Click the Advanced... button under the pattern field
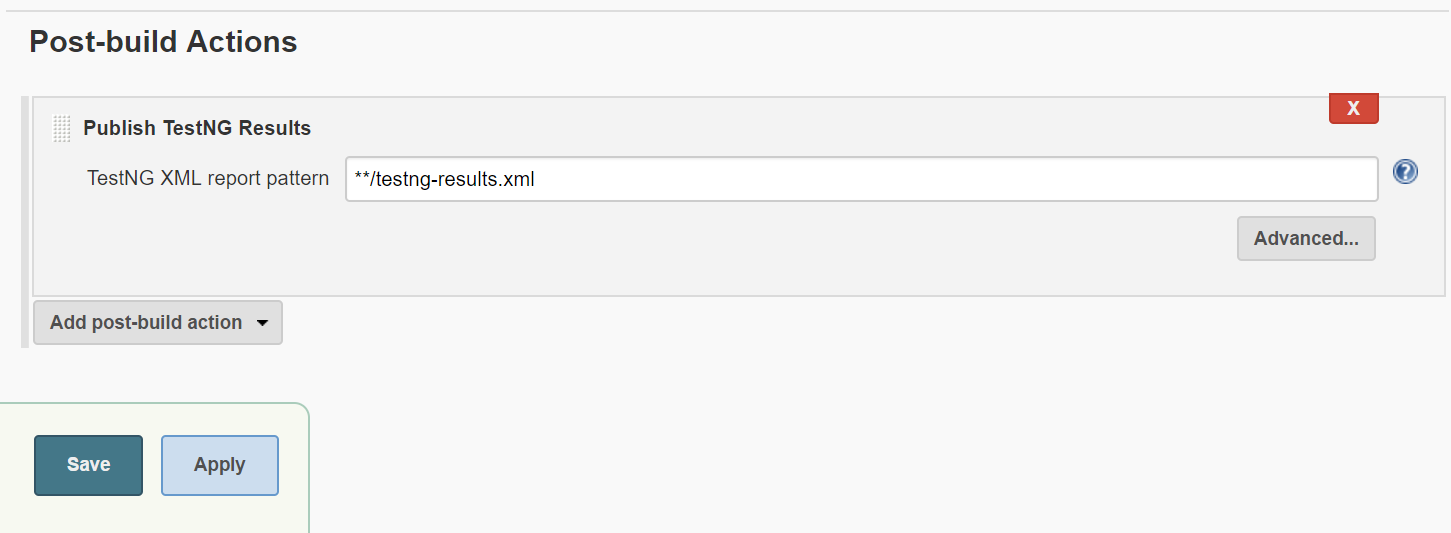 1306,239
